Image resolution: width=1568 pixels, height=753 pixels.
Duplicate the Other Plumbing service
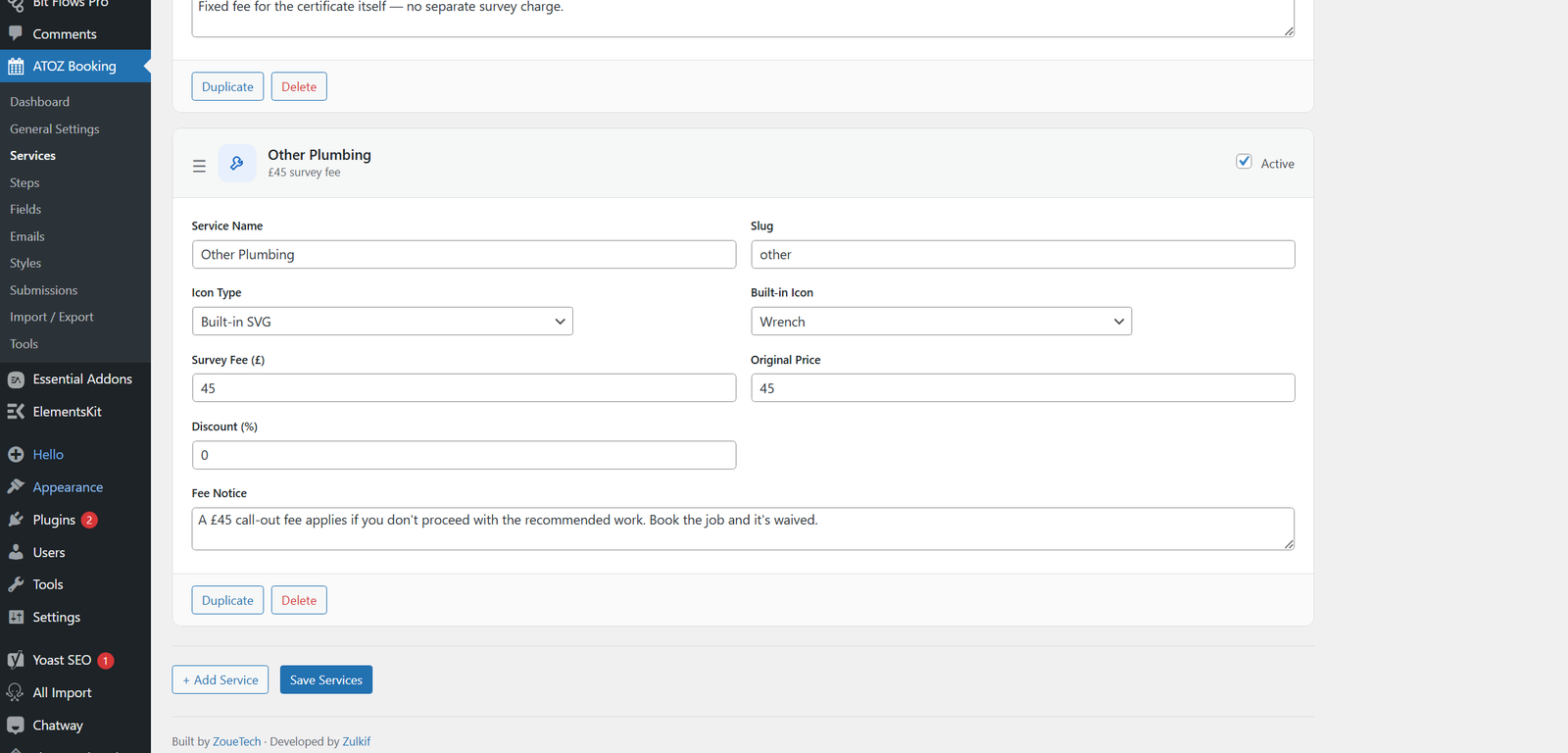(227, 600)
